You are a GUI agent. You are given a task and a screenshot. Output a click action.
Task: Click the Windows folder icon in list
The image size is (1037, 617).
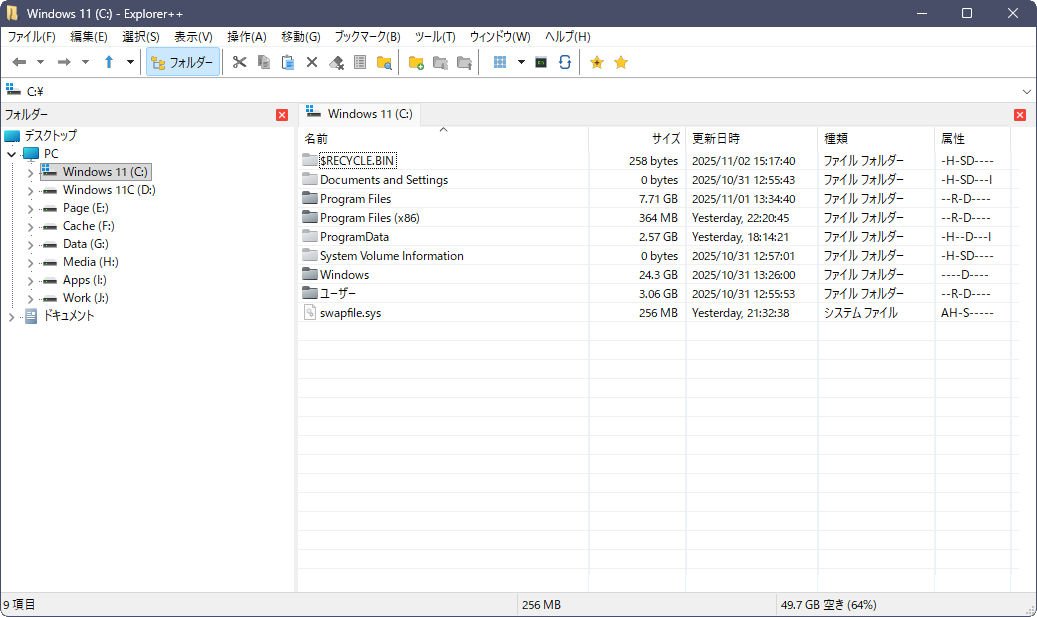click(x=310, y=274)
